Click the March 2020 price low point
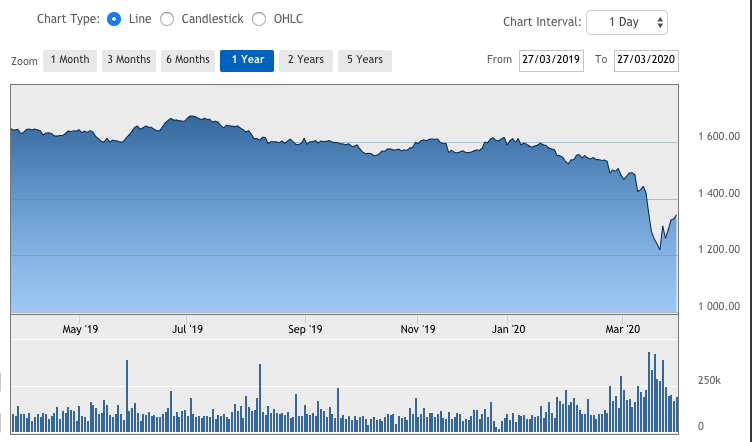The image size is (752, 442). 660,249
